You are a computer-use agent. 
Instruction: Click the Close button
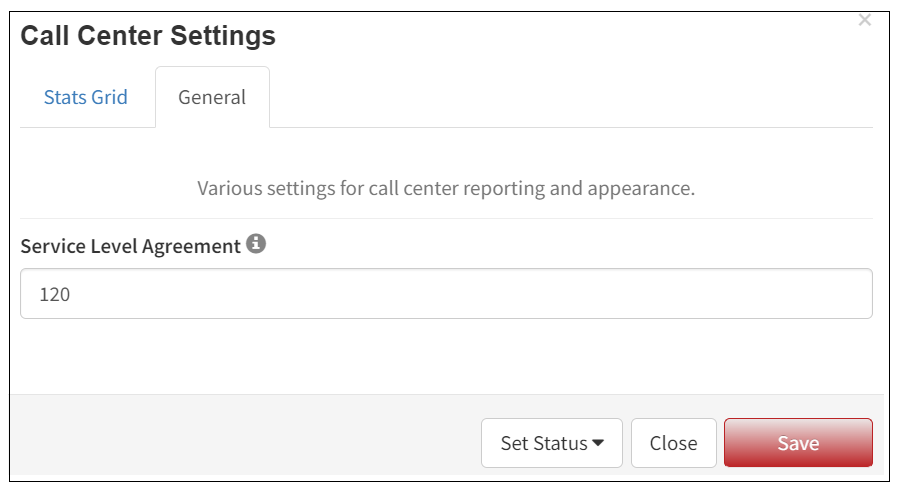pyautogui.click(x=673, y=443)
